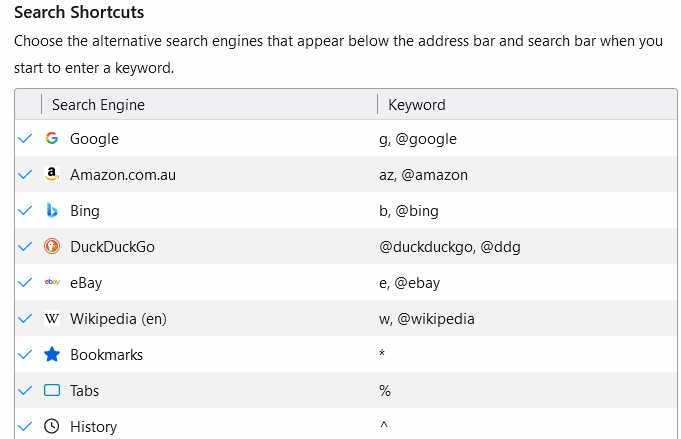Toggle the History shortcut checkmark
This screenshot has height=439, width=681.
26,426
